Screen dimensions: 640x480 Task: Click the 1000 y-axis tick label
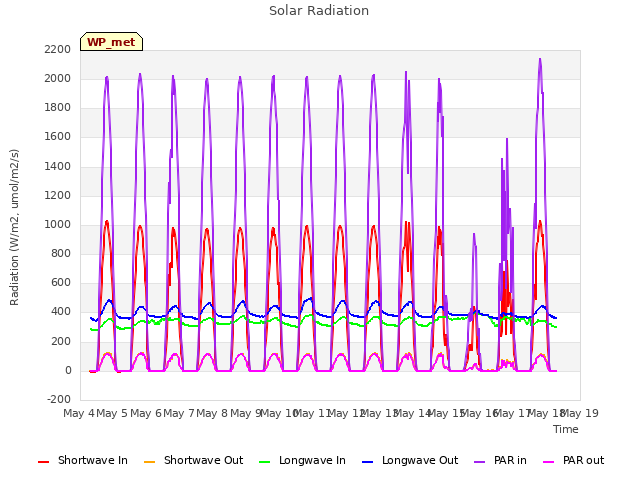[58, 224]
